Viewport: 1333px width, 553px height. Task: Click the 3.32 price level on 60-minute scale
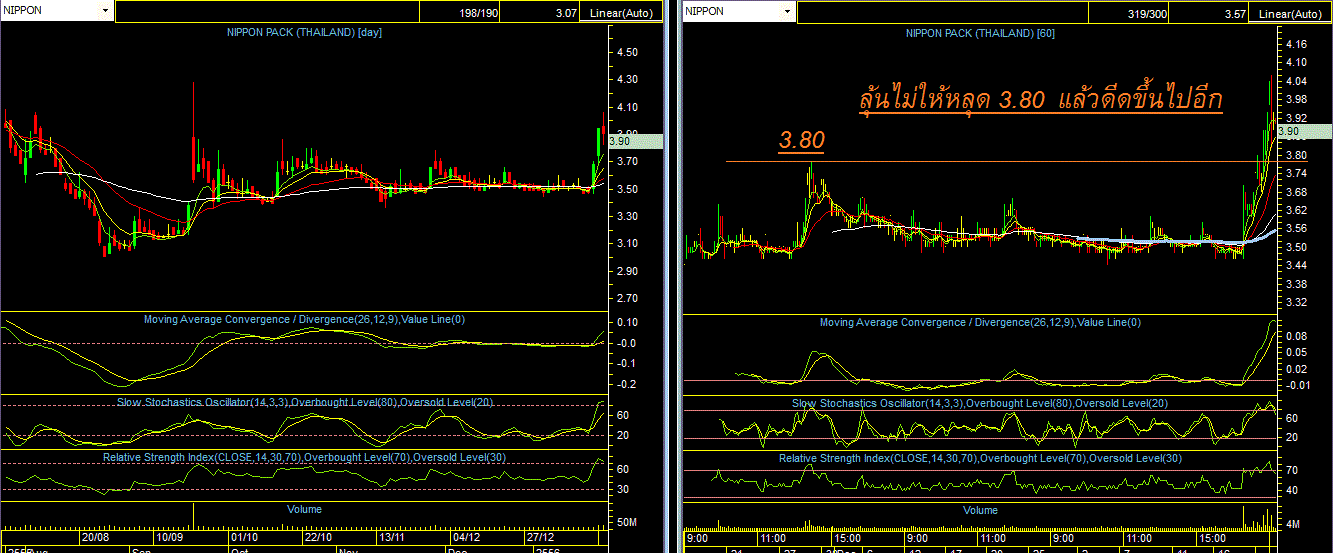[x=1297, y=301]
